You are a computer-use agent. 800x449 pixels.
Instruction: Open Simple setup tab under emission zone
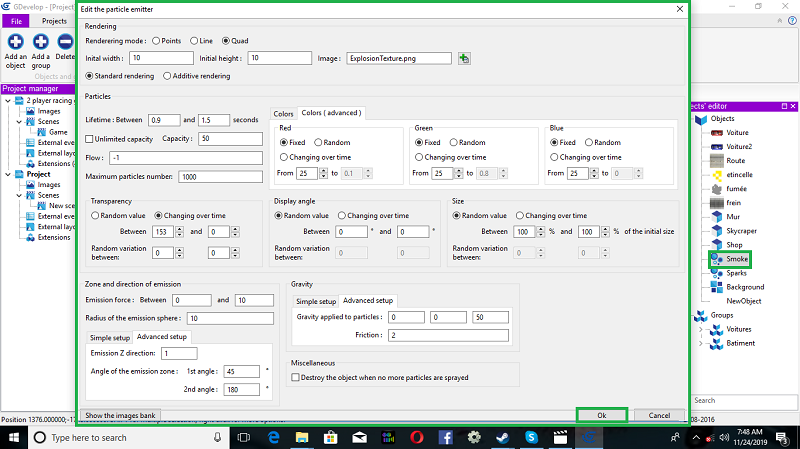110,338
